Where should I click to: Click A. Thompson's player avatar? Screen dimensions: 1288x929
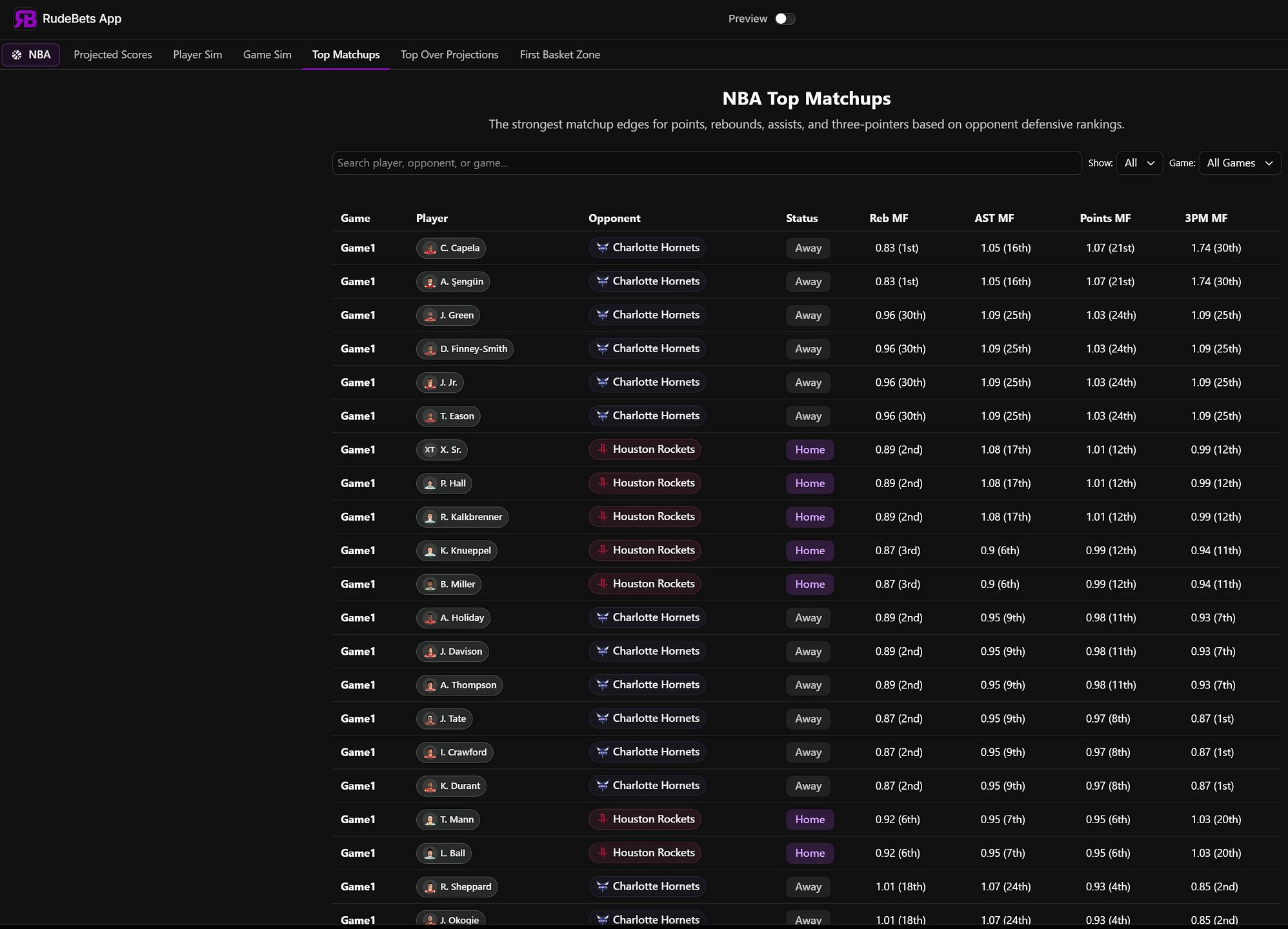click(430, 685)
